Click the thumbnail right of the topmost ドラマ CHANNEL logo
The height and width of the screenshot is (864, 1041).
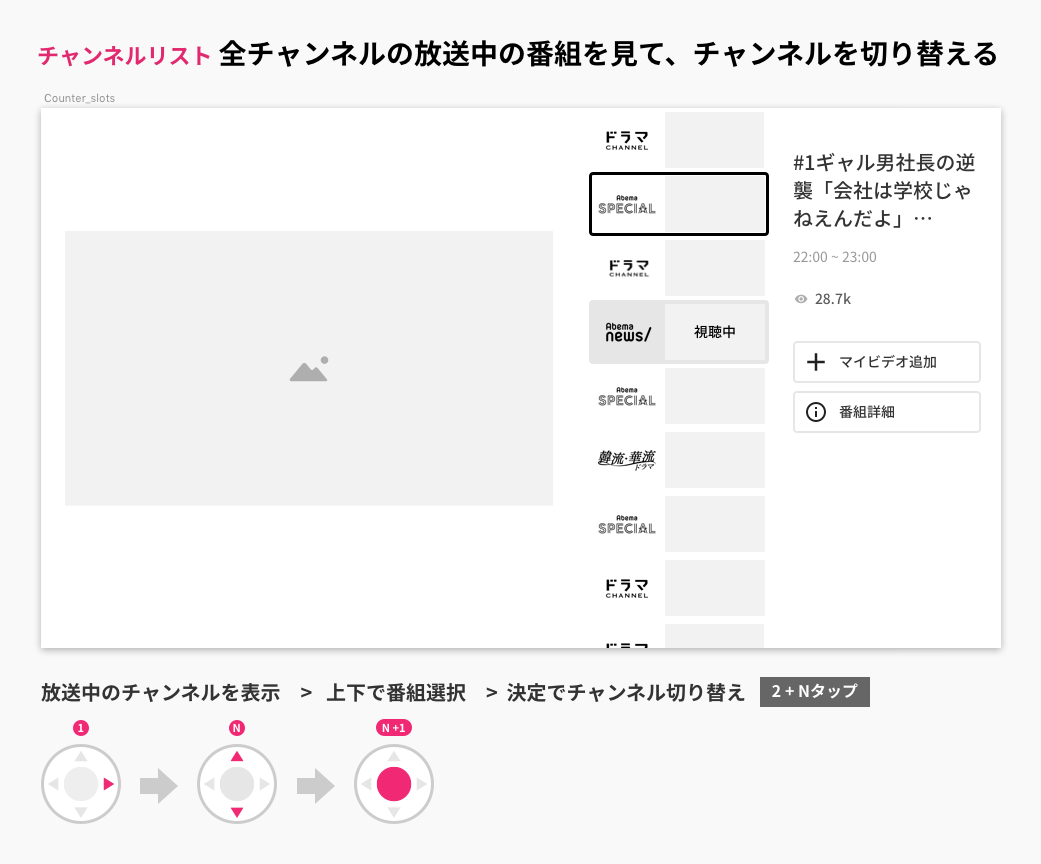715,140
